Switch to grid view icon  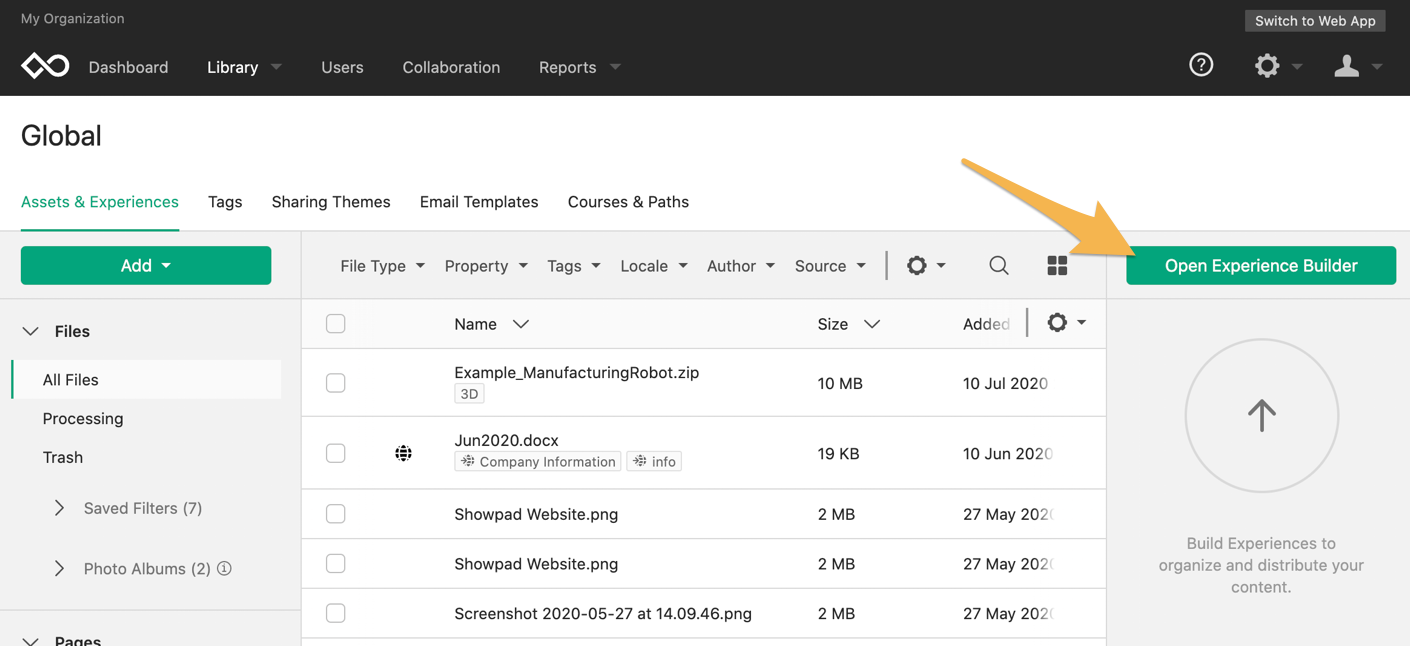tap(1057, 265)
